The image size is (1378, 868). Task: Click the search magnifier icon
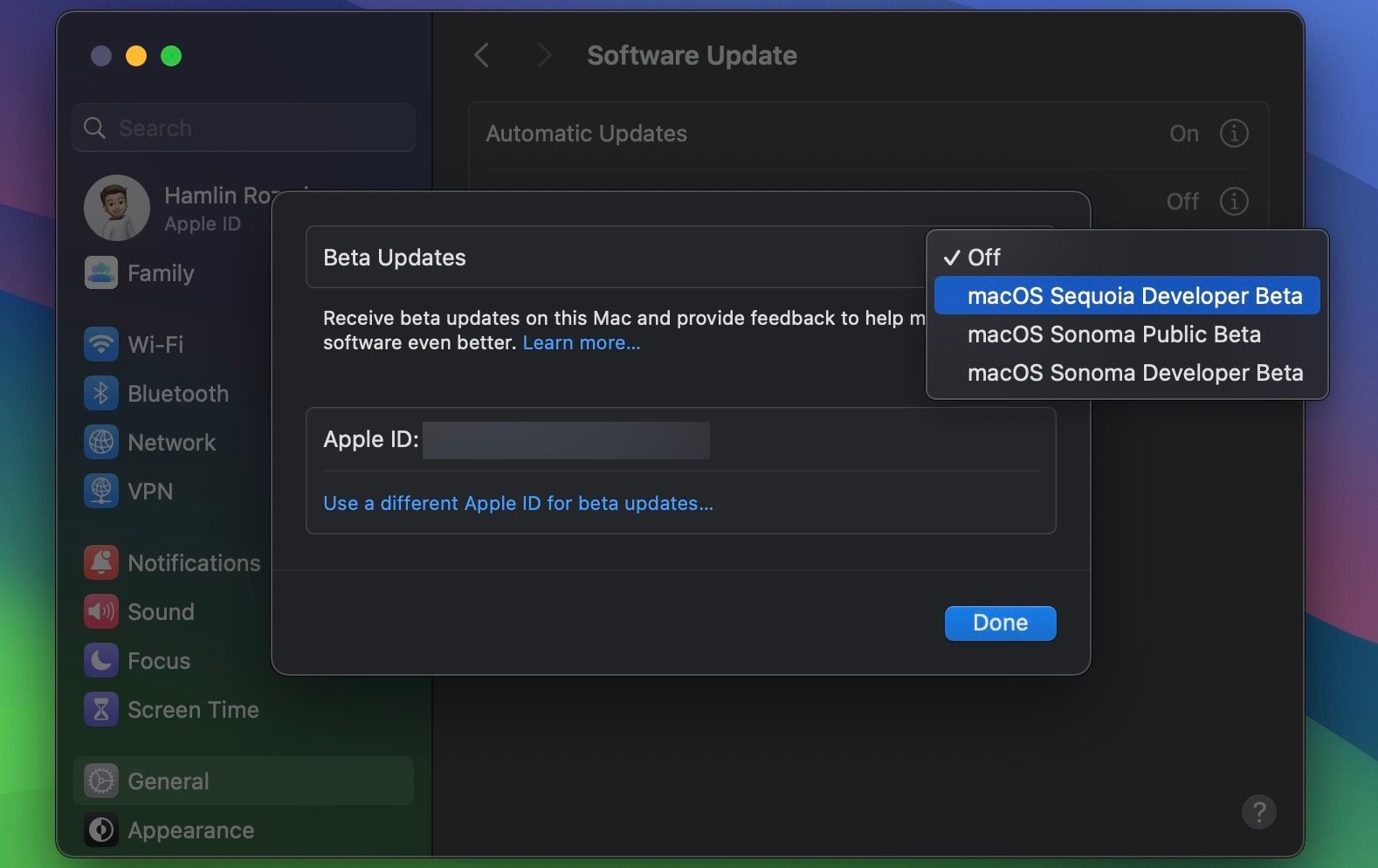94,128
